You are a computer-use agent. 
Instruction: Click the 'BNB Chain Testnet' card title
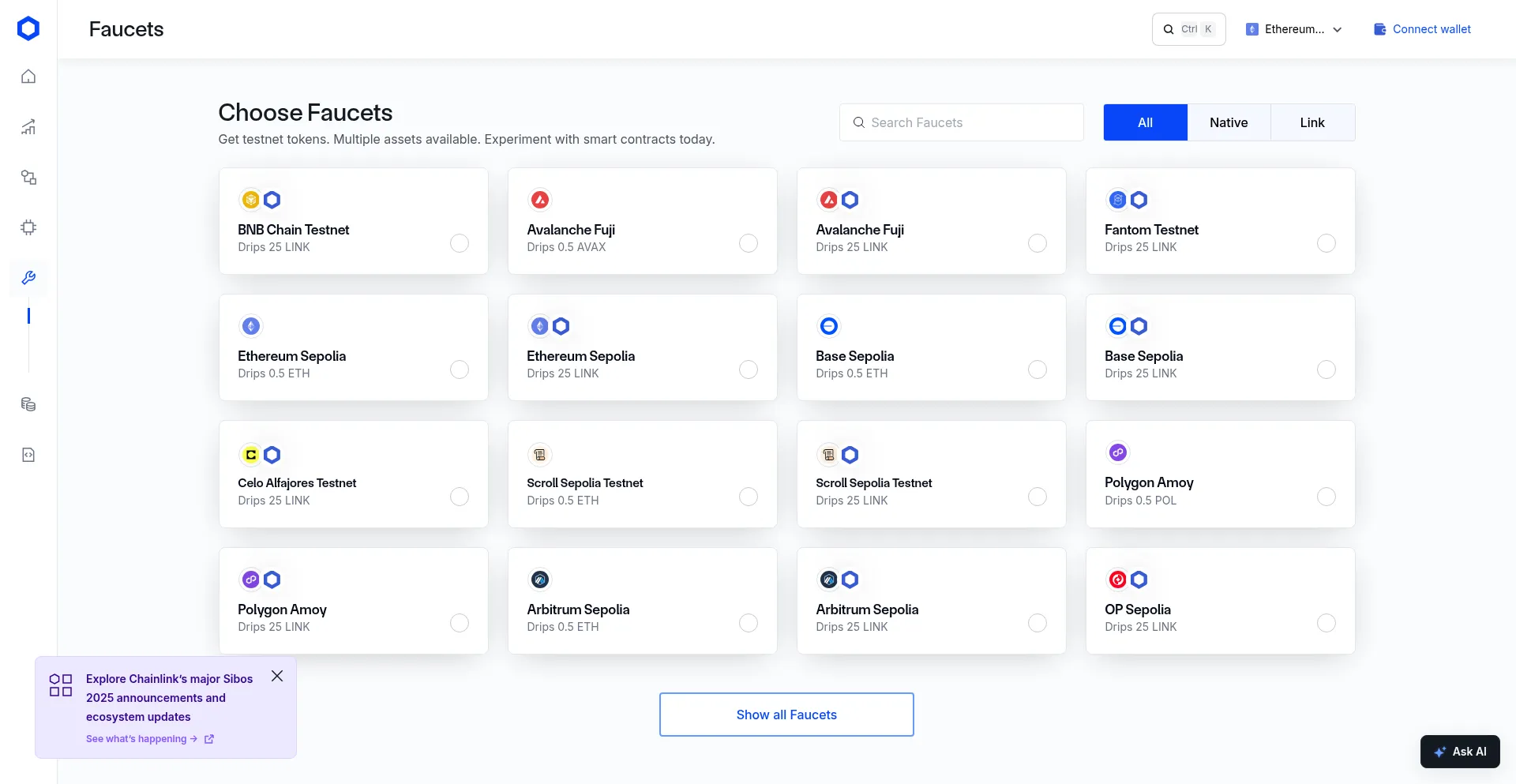(x=294, y=230)
